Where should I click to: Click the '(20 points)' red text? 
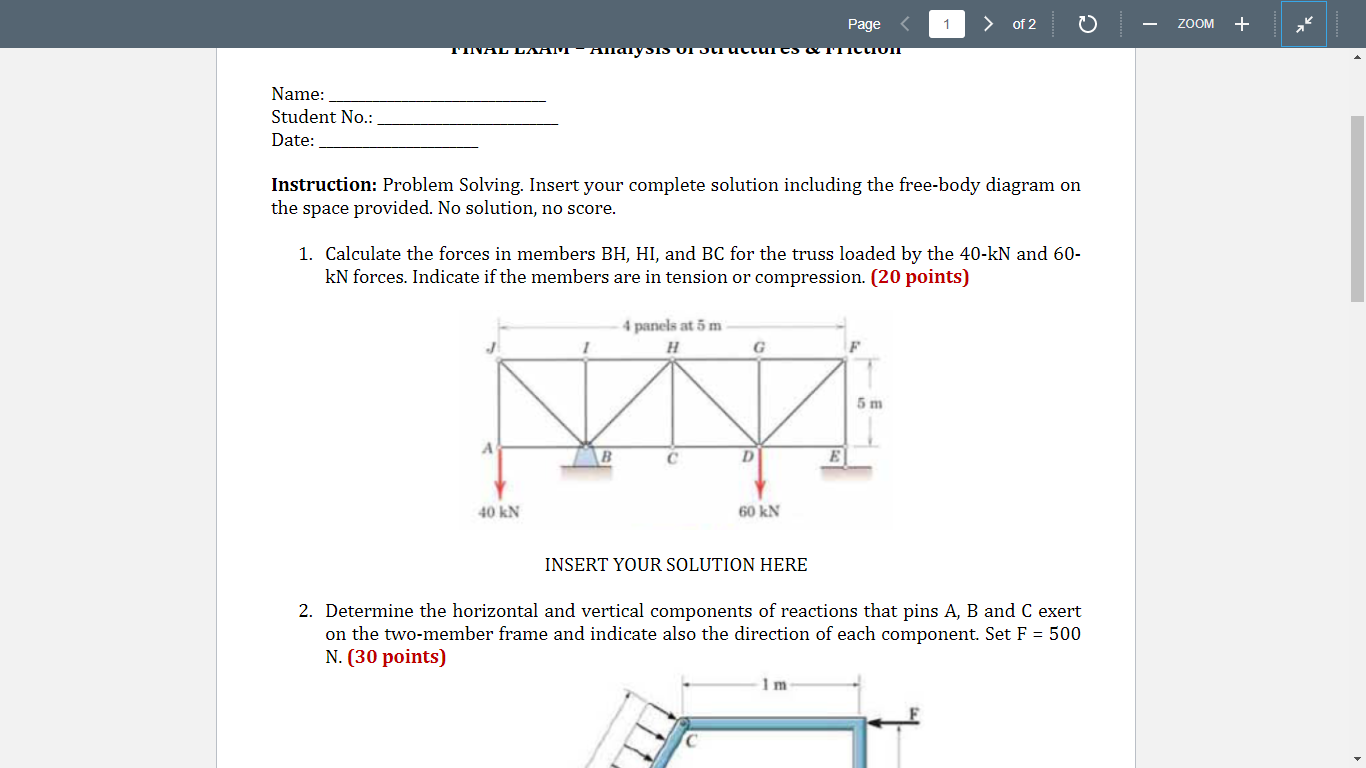pyautogui.click(x=919, y=277)
